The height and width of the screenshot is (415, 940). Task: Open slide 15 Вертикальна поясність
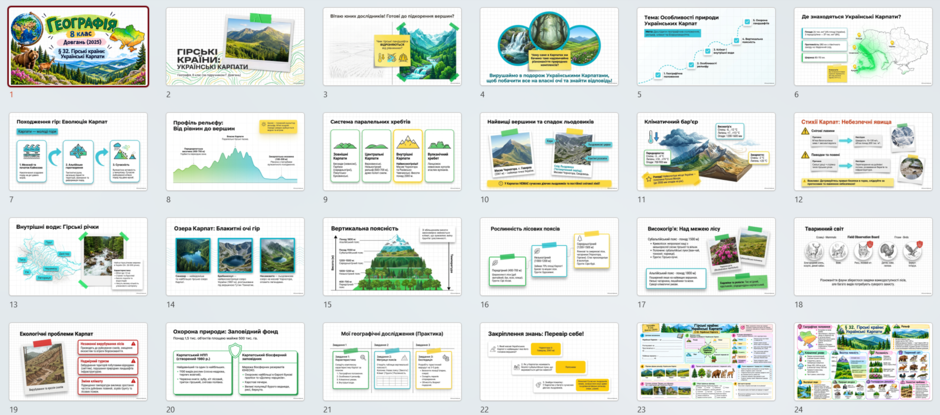(x=392, y=257)
